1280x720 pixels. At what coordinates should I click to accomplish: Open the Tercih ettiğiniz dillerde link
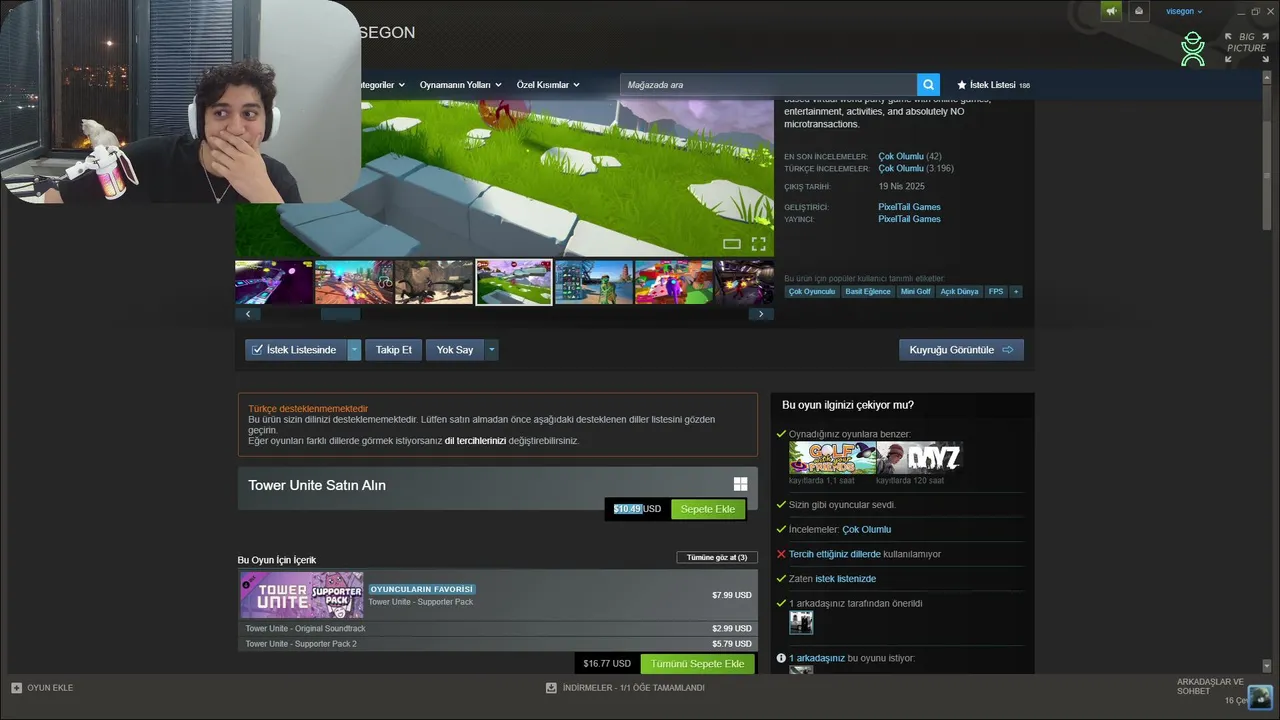[x=835, y=554]
